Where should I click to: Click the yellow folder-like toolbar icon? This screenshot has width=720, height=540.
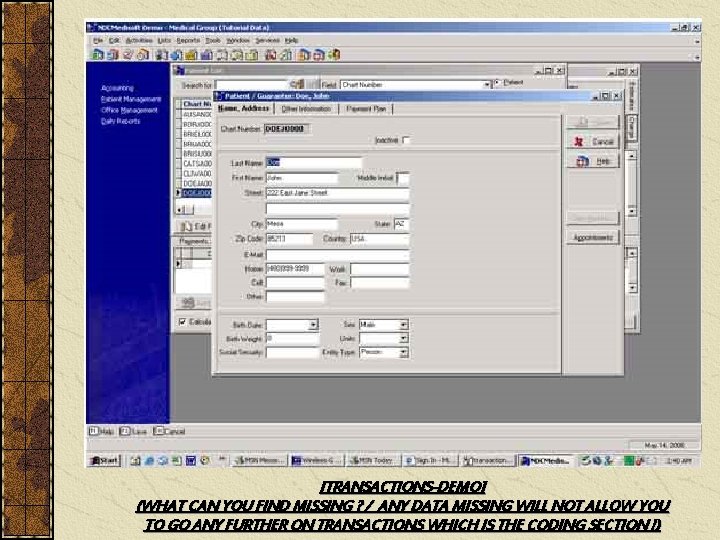coord(191,55)
